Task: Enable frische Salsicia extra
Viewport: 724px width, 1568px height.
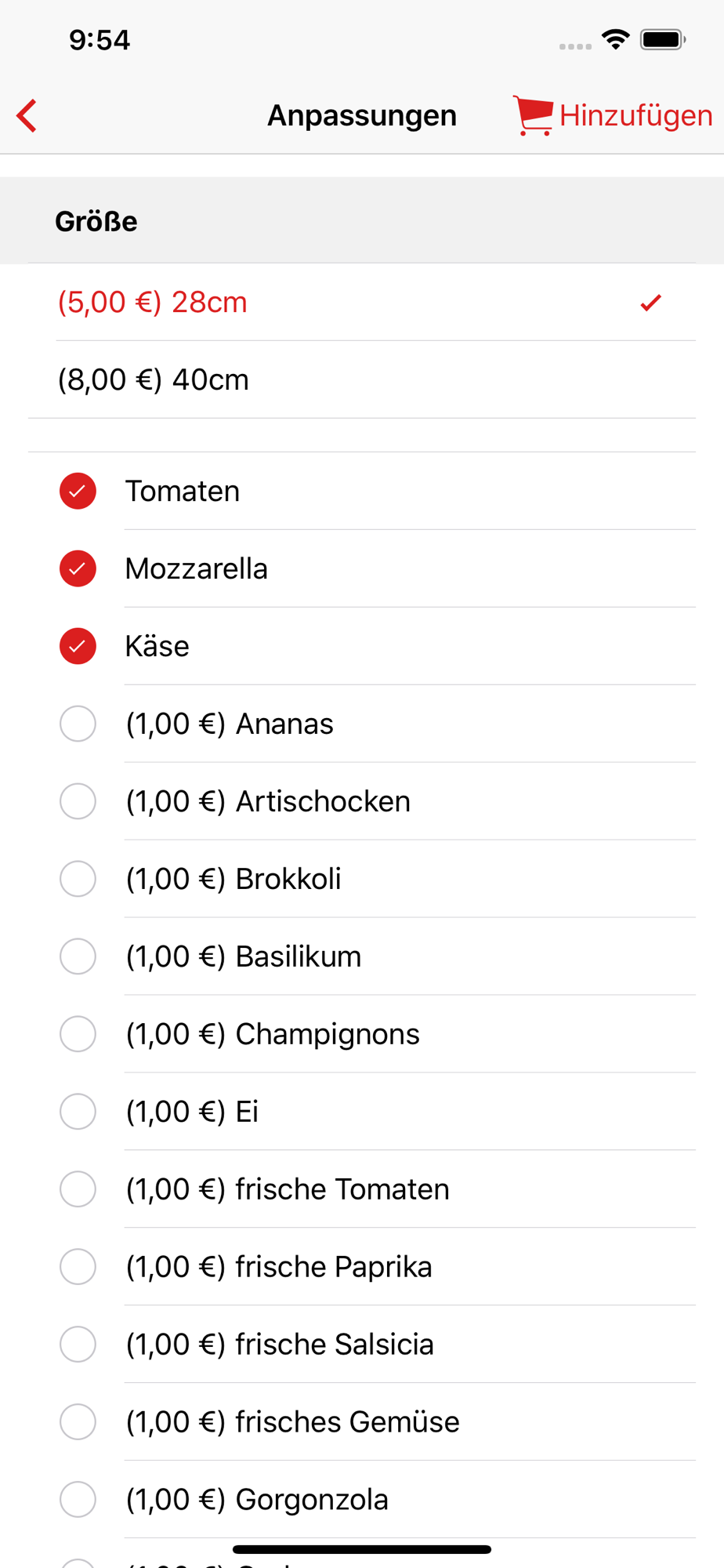Action: pyautogui.click(x=78, y=1345)
